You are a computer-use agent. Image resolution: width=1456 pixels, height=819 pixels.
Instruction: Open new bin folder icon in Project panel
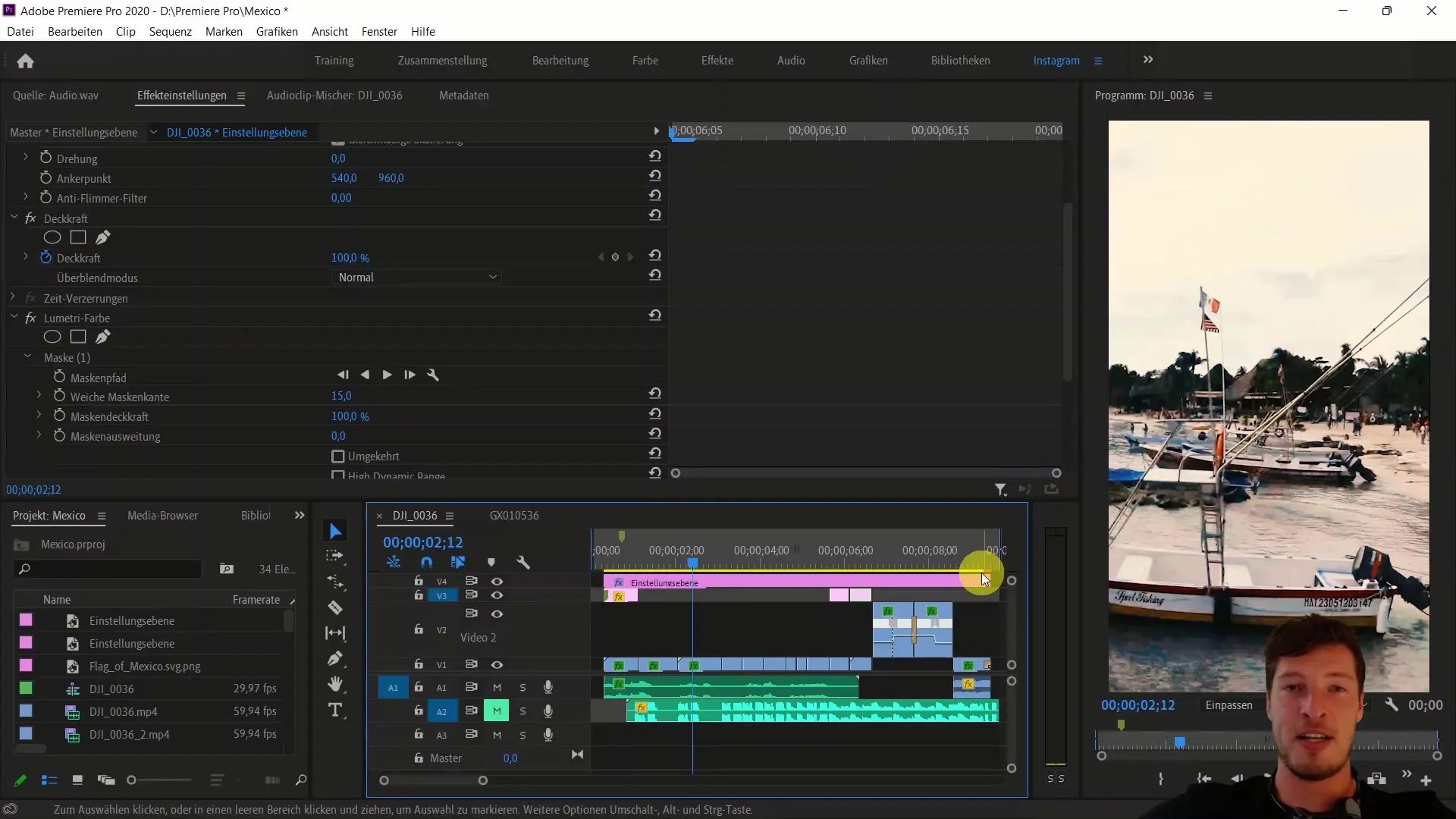click(226, 569)
